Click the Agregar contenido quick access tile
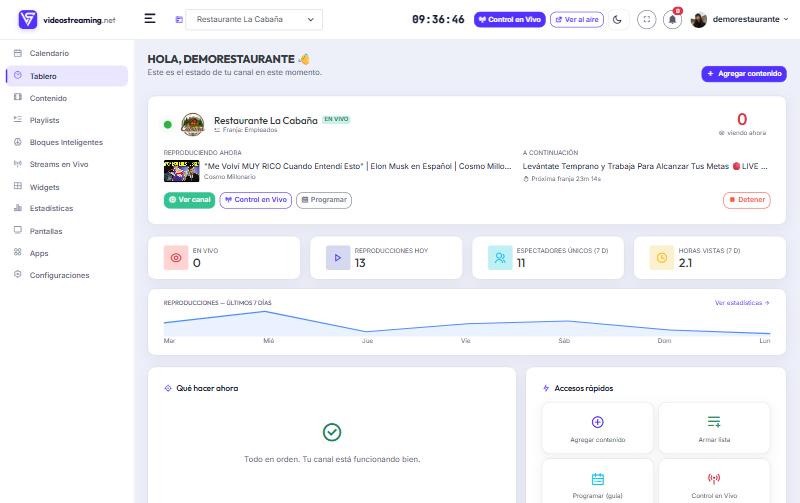Image resolution: width=800 pixels, height=503 pixels. (597, 427)
